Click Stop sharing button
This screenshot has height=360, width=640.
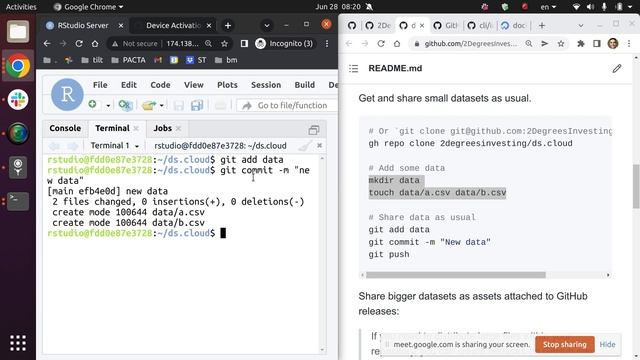[x=564, y=344]
